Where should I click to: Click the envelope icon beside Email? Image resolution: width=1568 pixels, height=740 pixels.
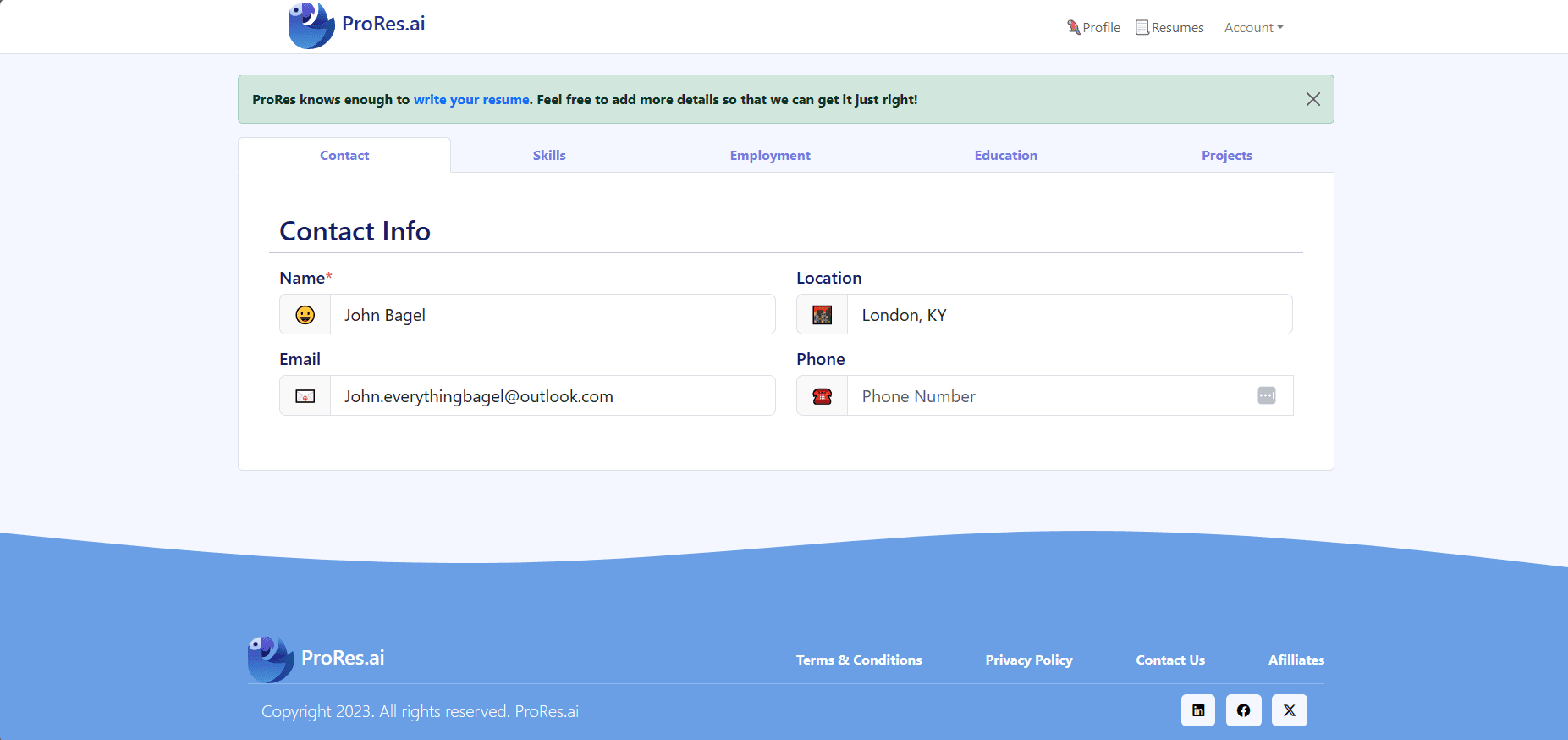(305, 396)
